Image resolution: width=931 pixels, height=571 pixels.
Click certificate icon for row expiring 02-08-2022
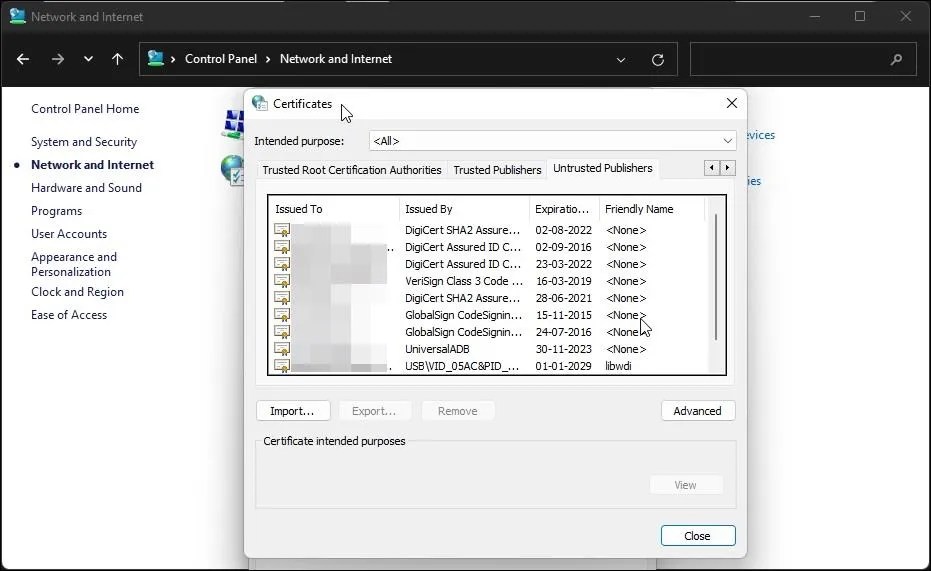click(282, 230)
